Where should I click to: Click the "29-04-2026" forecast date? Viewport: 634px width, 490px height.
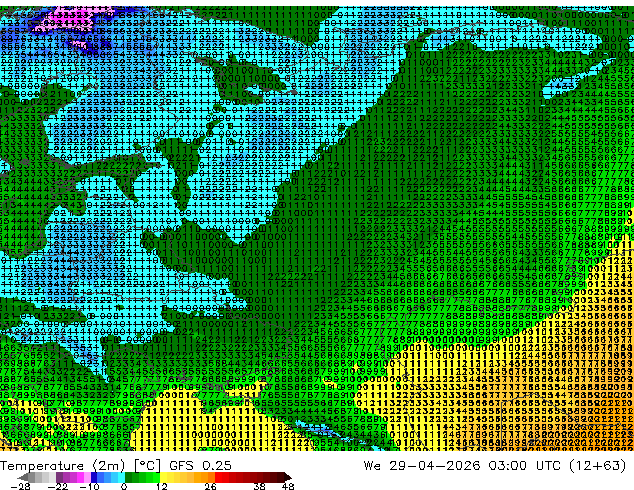[x=435, y=466]
